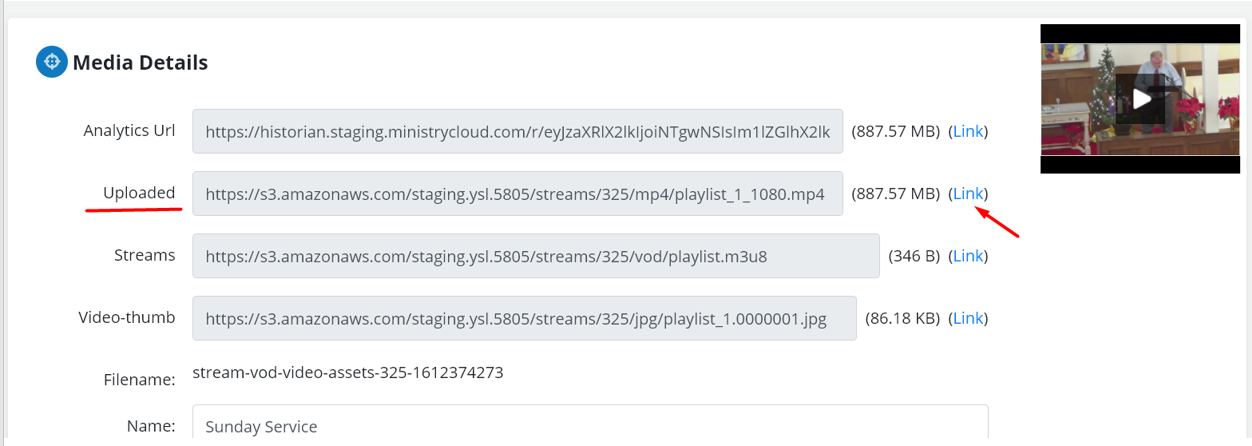
Task: Follow the Streams playlist Link
Action: coord(968,255)
